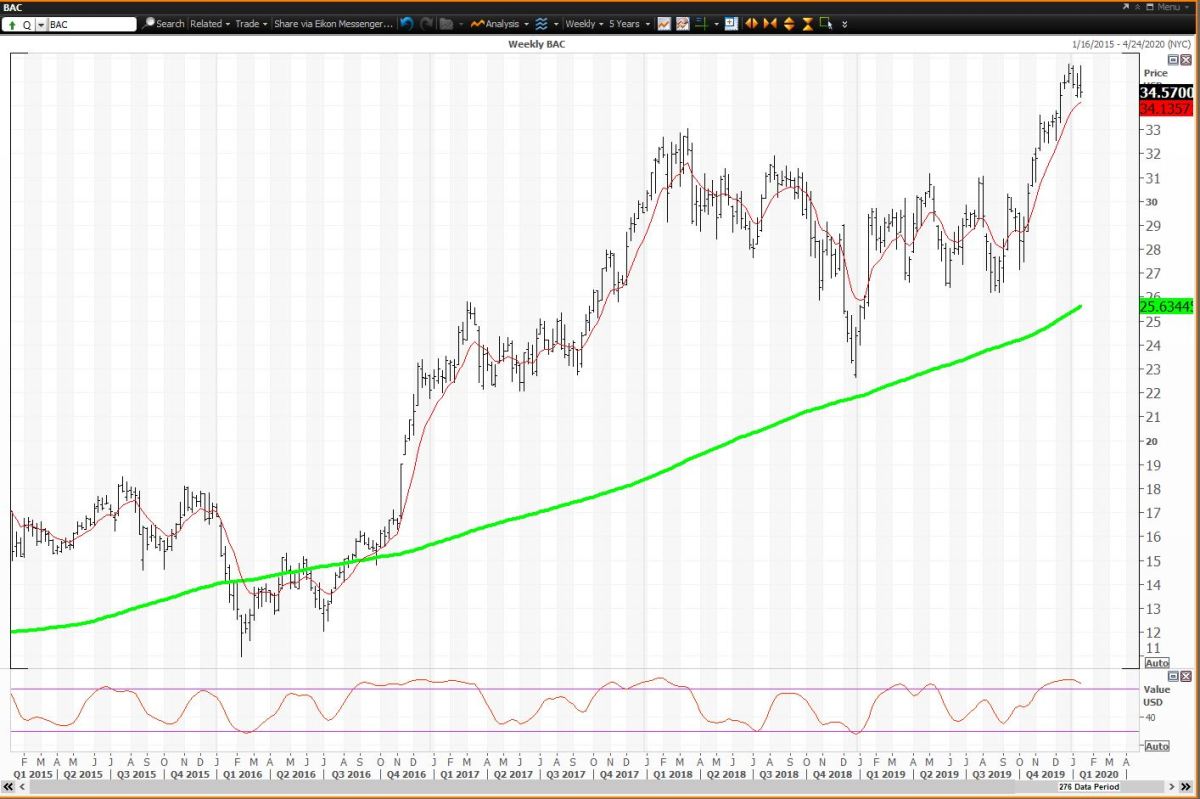This screenshot has height=799, width=1200.
Task: Click the green up-arrow icon beside the symbol box
Action: (12, 24)
